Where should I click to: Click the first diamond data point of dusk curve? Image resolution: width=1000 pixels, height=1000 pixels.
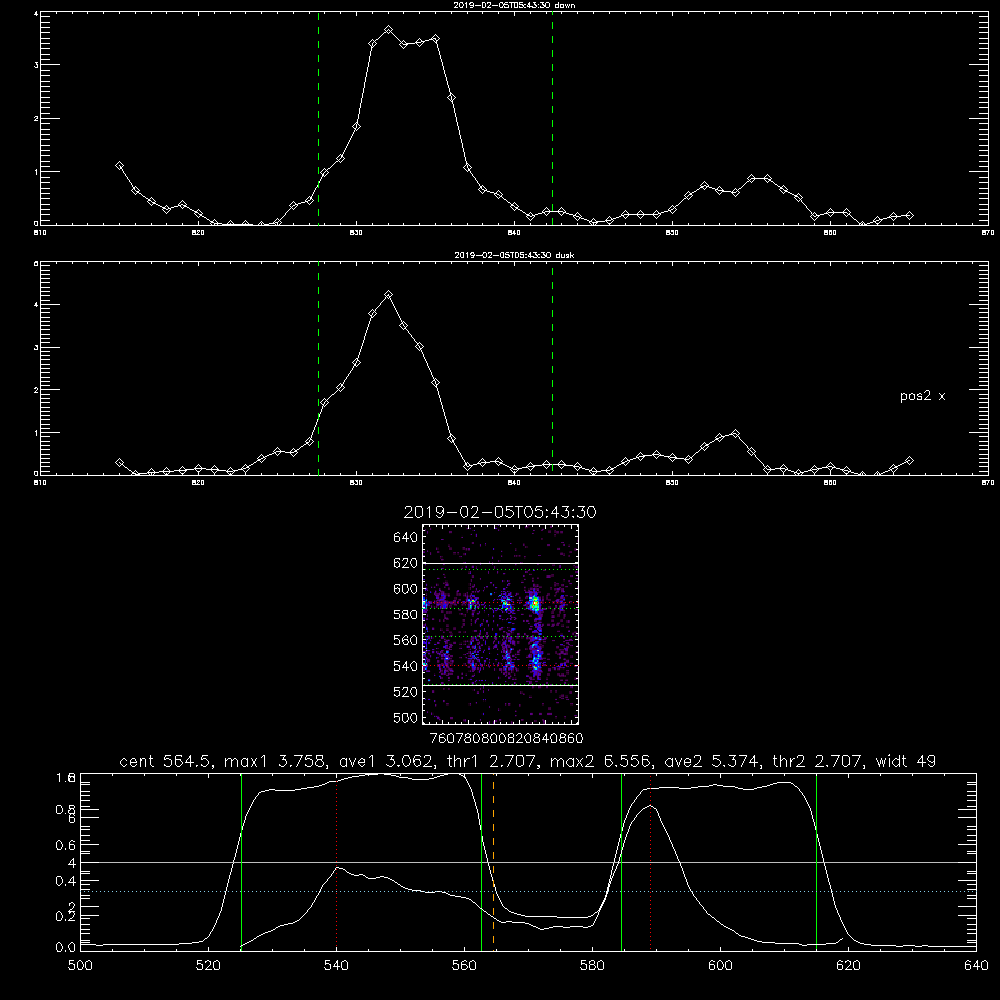click(119, 462)
